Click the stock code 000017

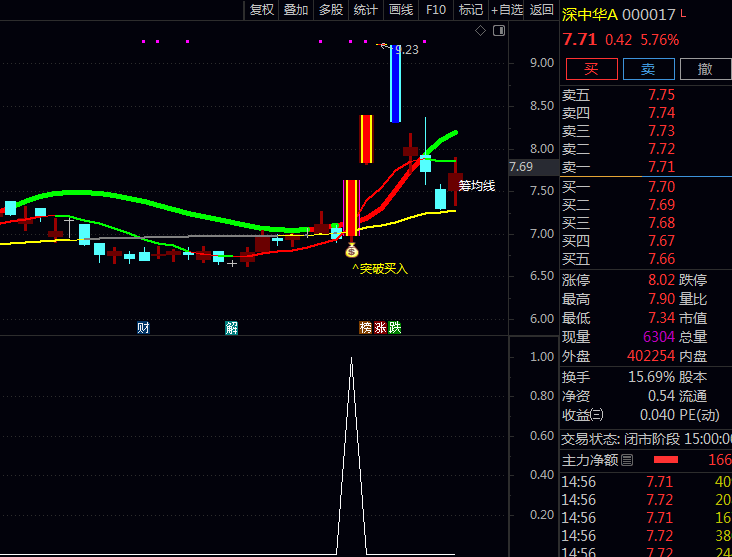coord(648,15)
